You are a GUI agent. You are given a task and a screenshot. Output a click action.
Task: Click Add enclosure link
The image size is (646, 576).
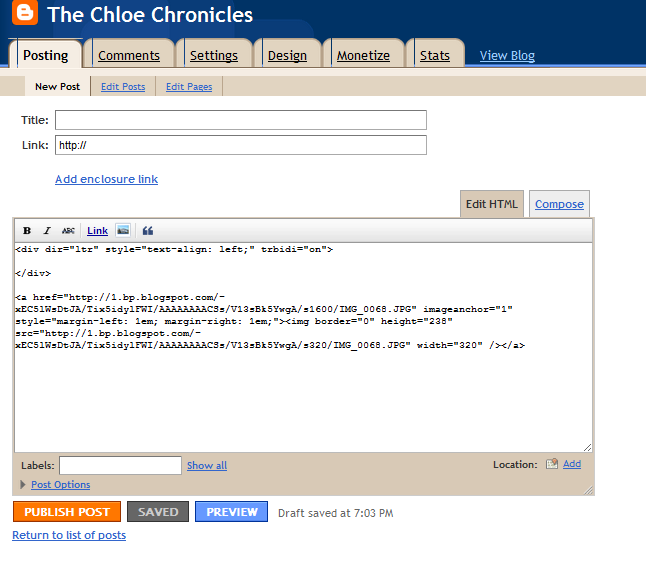tap(106, 179)
